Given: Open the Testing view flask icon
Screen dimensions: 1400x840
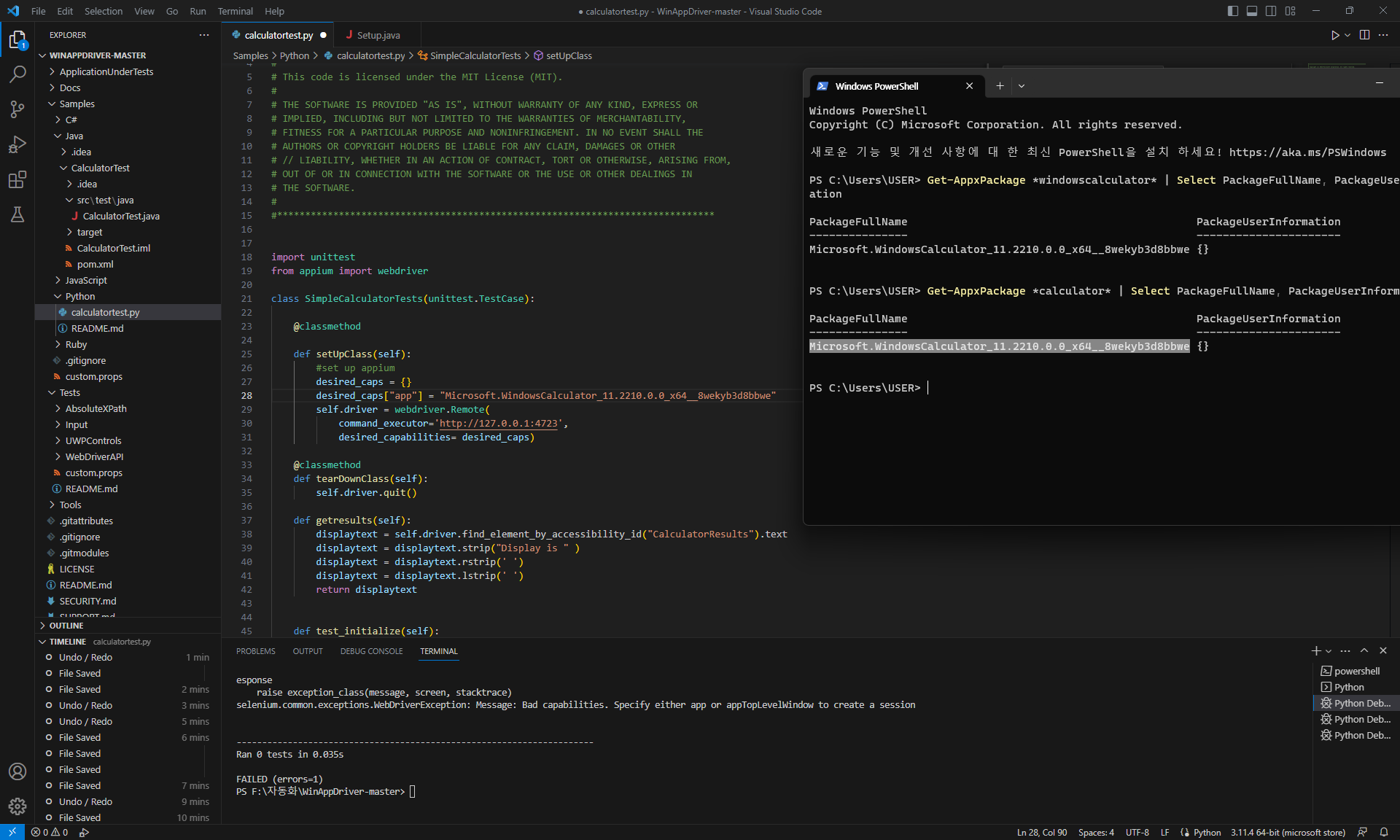Looking at the screenshot, I should (x=17, y=214).
